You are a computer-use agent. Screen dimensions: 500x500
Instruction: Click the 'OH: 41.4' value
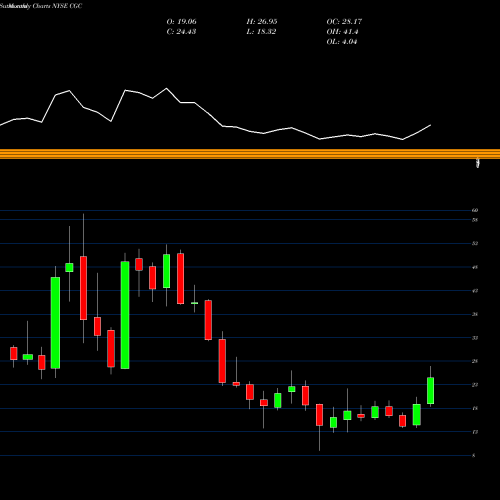(x=342, y=32)
